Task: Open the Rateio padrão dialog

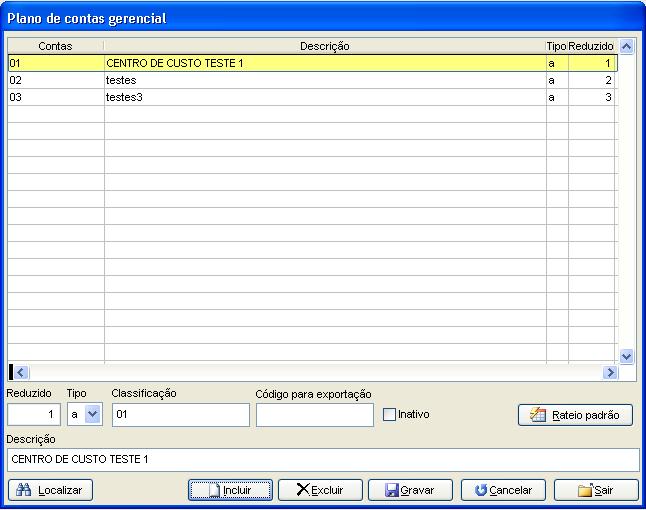Action: (575, 415)
